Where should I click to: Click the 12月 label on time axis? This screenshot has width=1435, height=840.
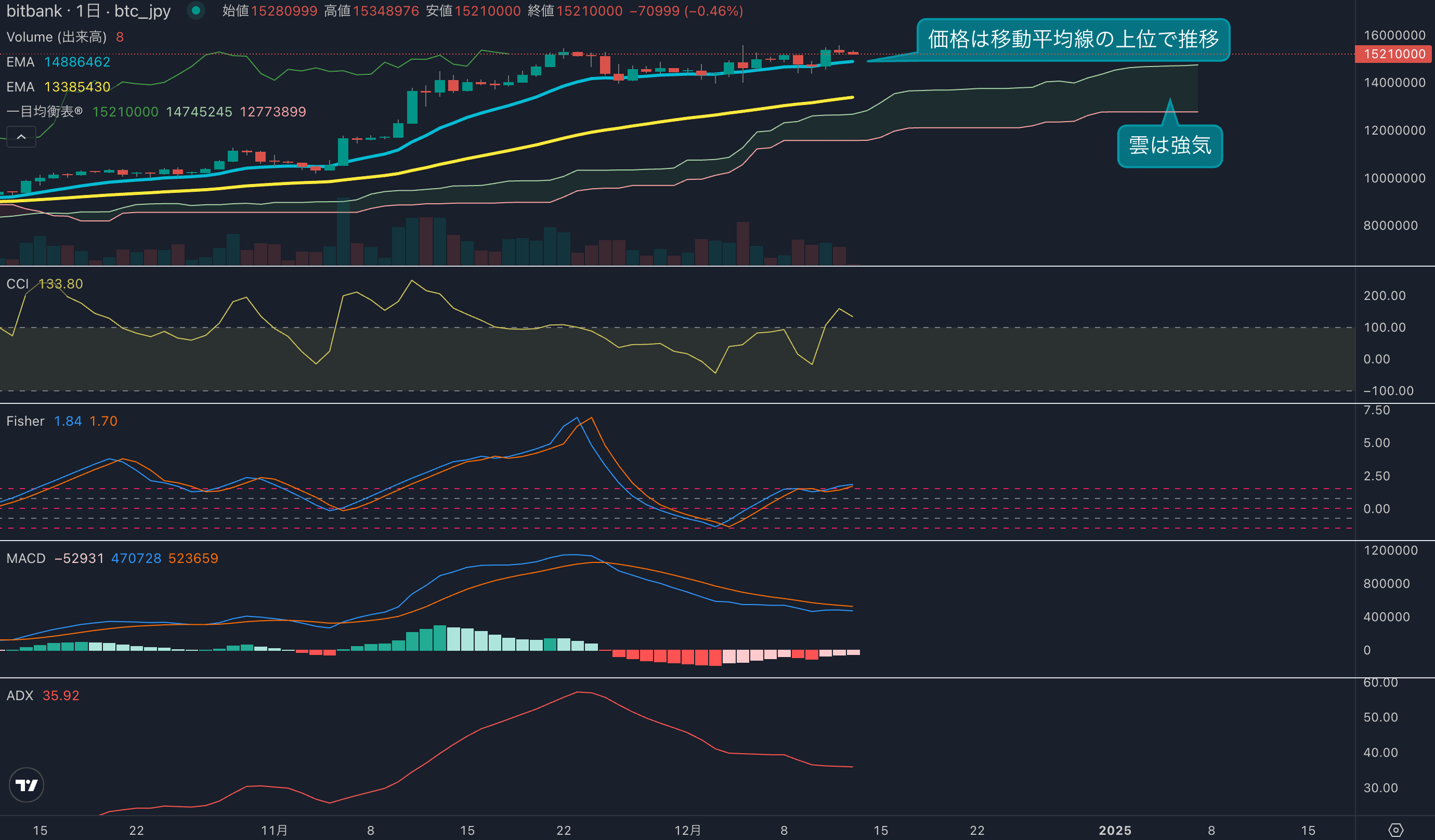pyautogui.click(x=687, y=830)
